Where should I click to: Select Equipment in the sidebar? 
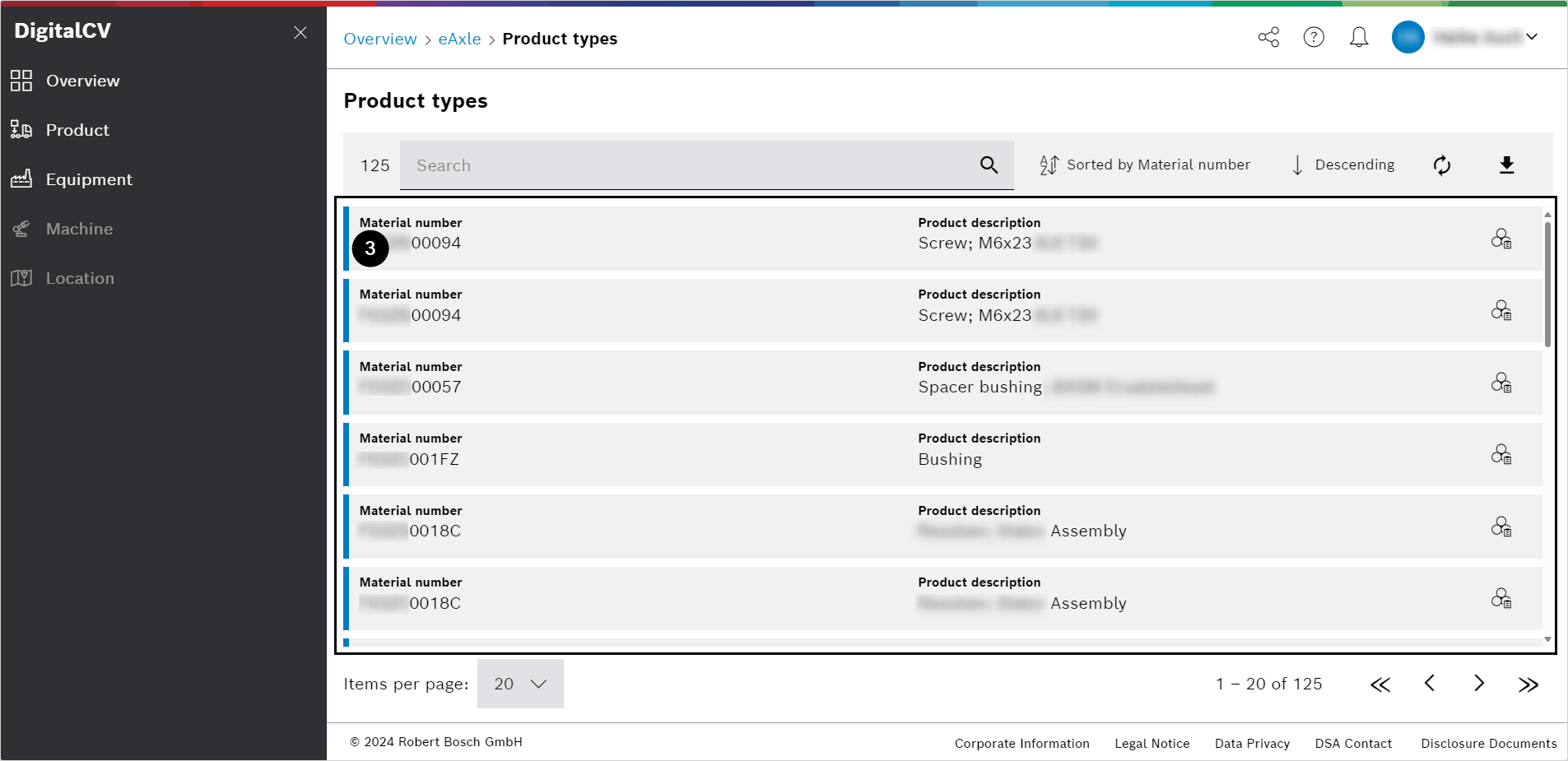[89, 179]
